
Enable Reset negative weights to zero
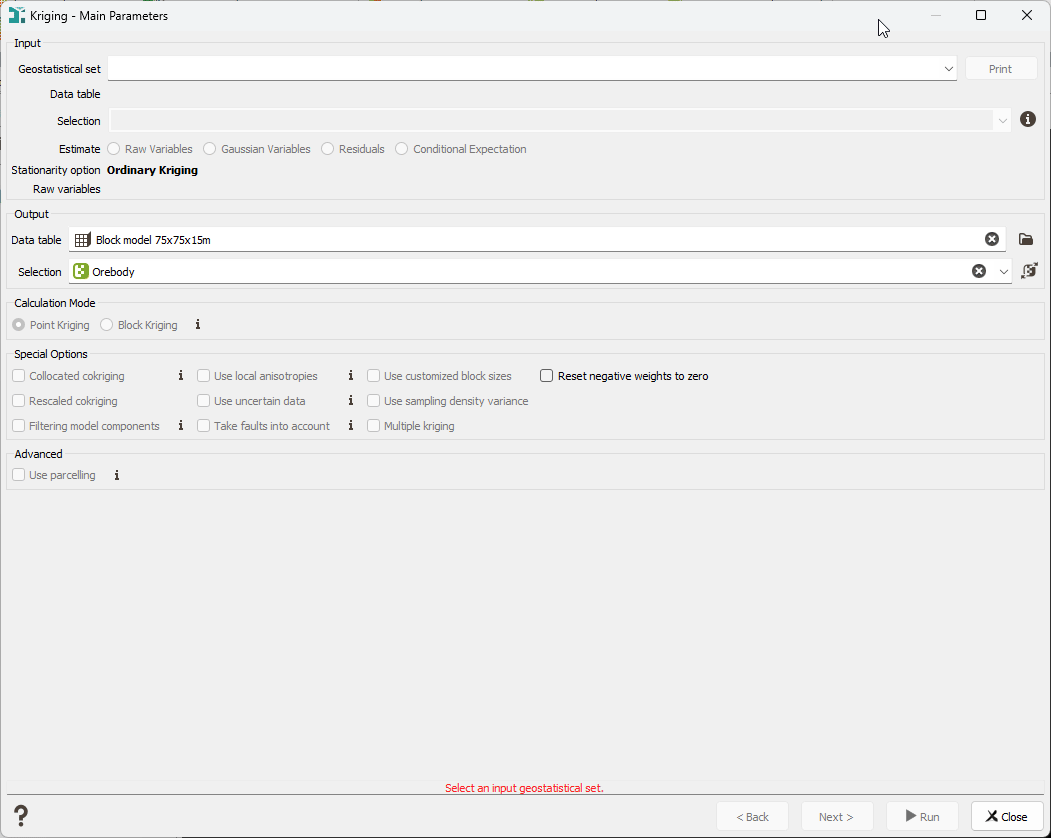(x=546, y=375)
